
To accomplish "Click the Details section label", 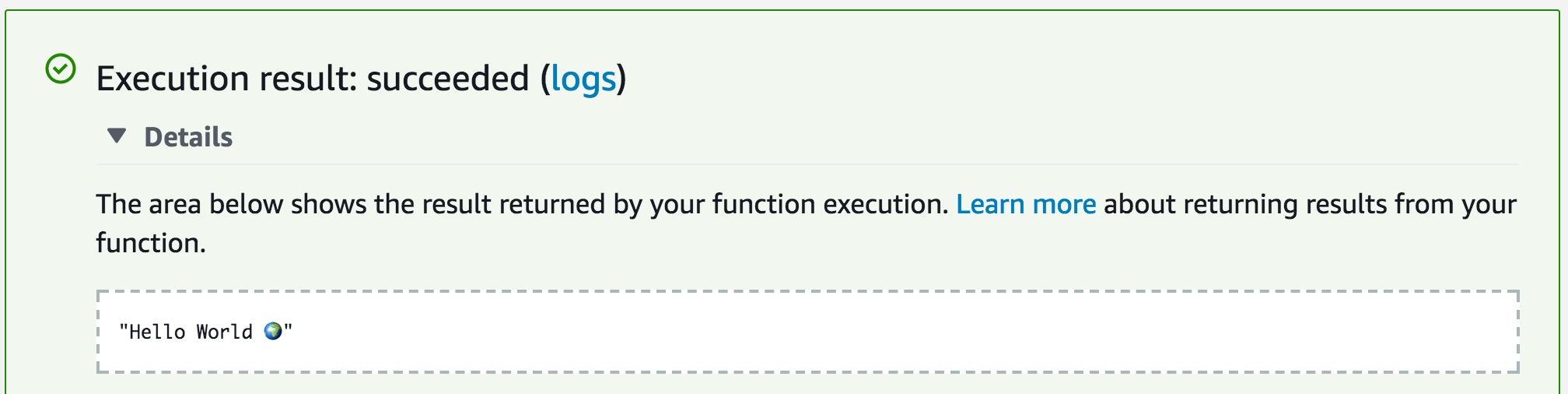I will (188, 137).
